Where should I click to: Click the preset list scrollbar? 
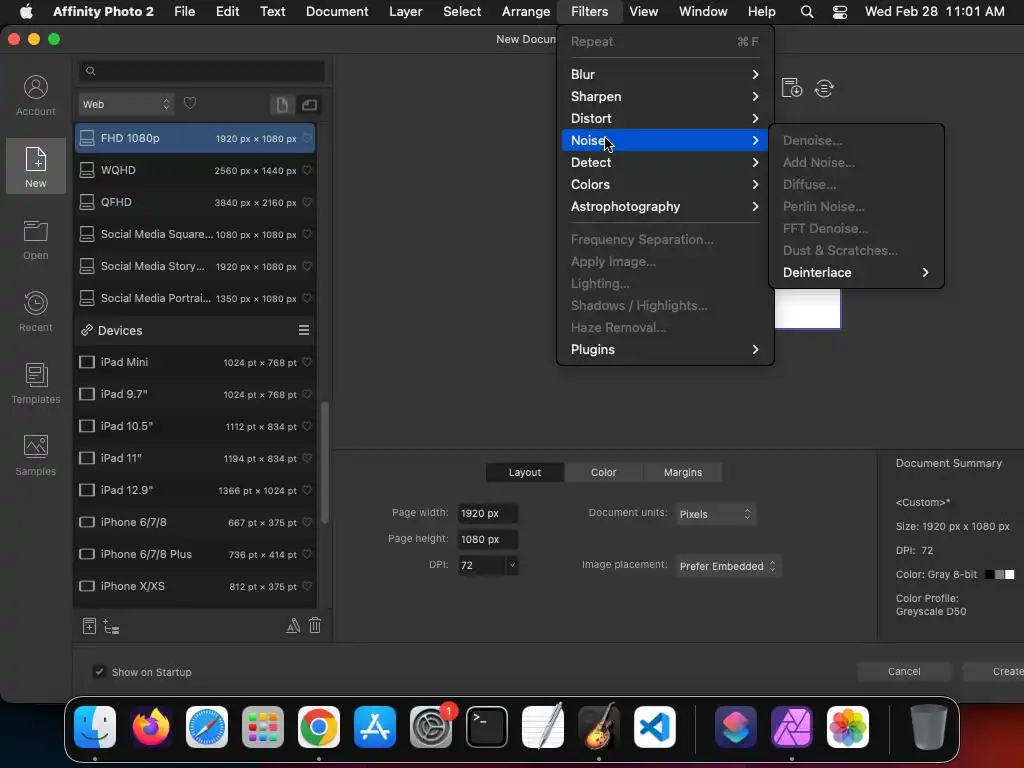click(x=325, y=462)
